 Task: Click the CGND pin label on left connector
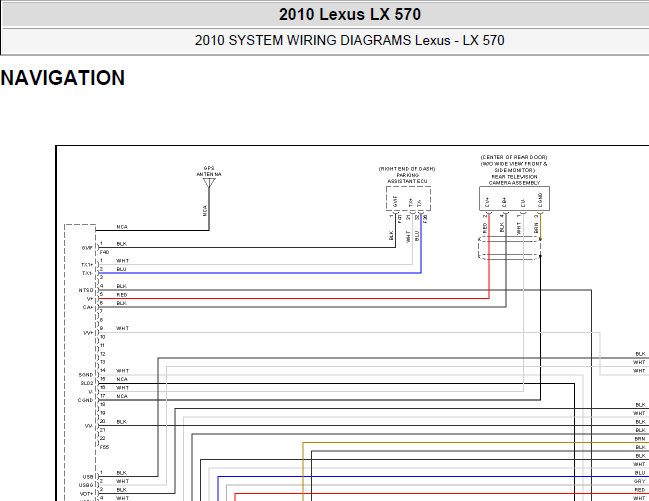(86, 399)
